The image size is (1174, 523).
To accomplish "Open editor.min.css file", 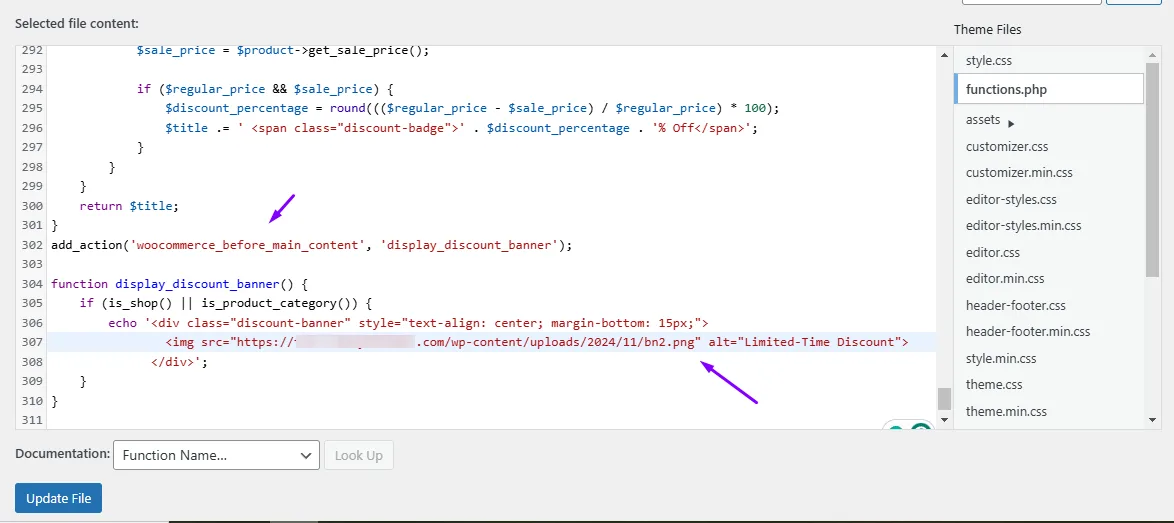I will [x=1005, y=278].
